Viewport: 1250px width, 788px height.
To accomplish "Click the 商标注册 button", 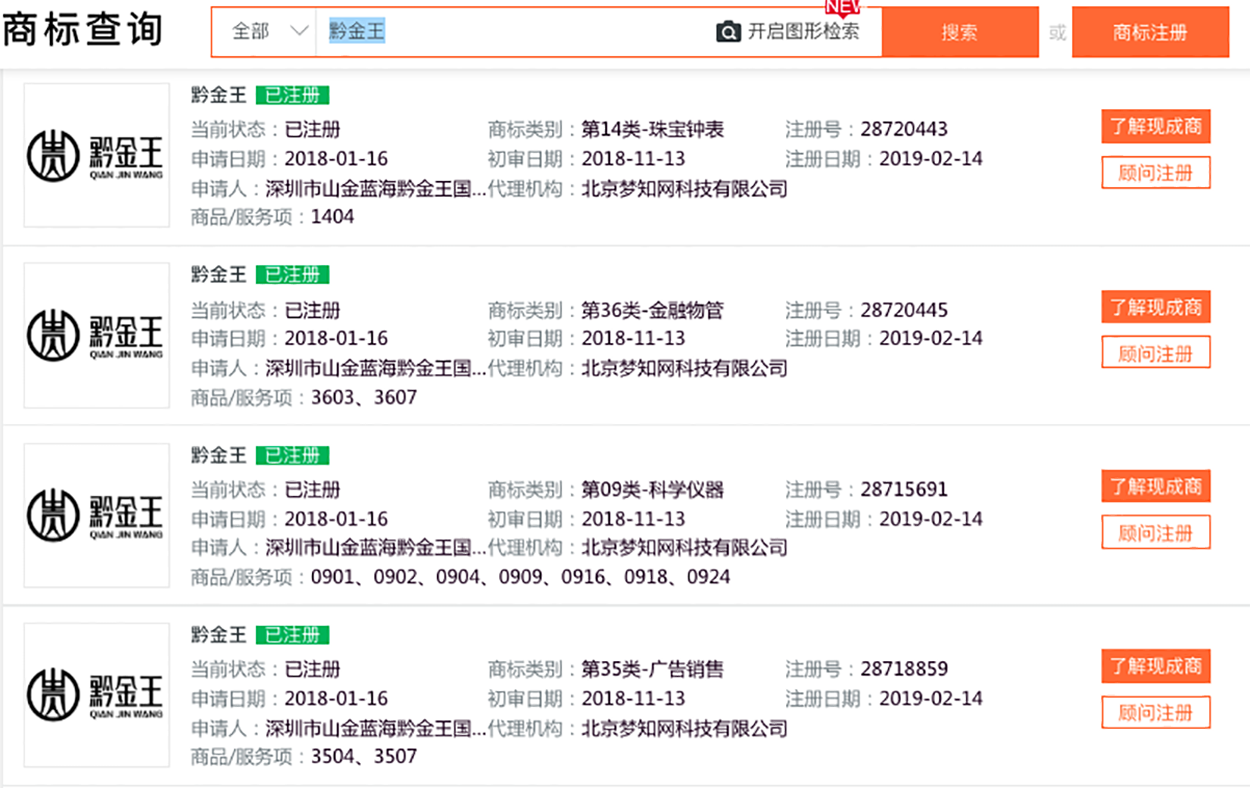I will (1150, 32).
